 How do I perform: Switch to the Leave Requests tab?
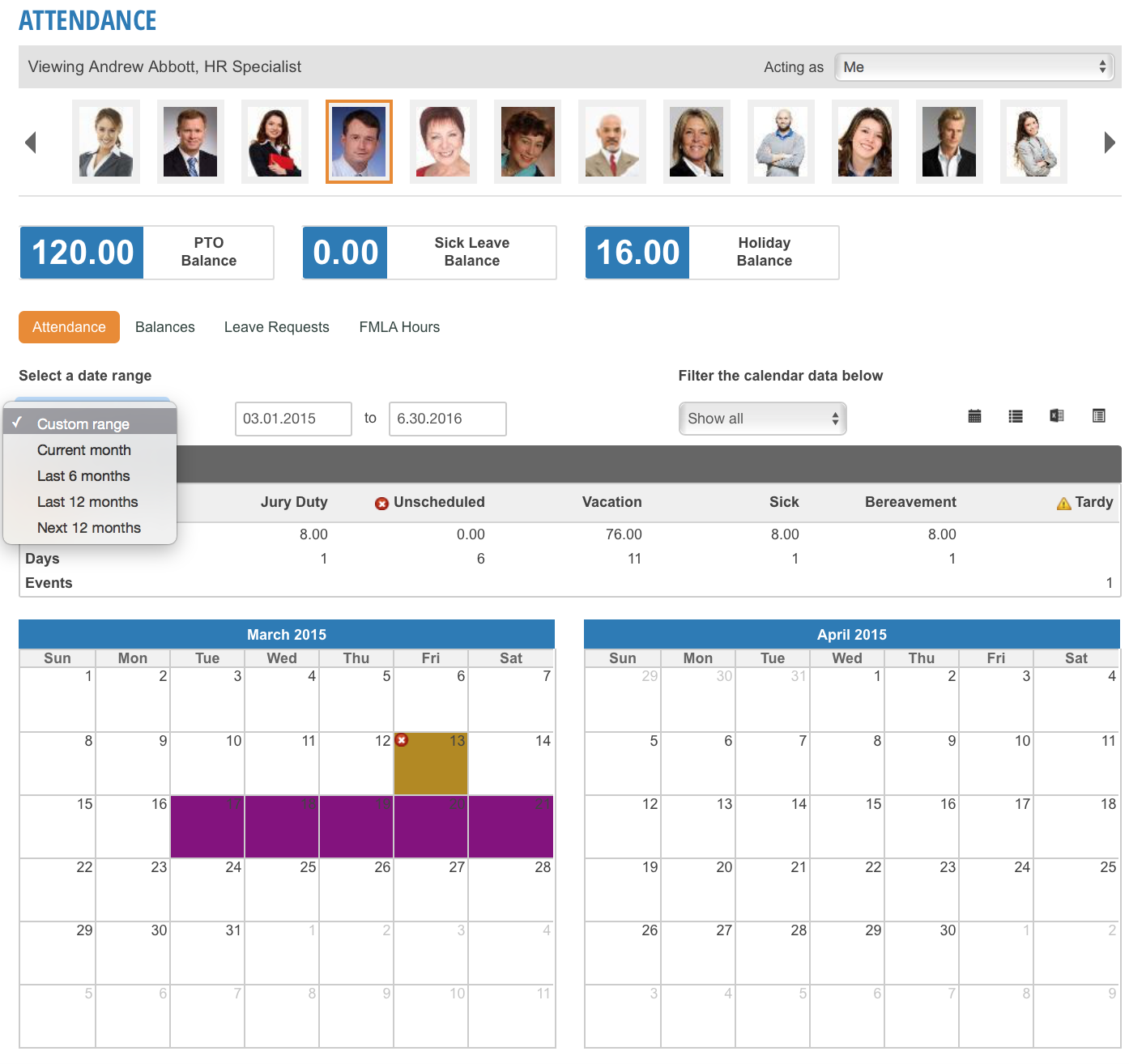276,327
